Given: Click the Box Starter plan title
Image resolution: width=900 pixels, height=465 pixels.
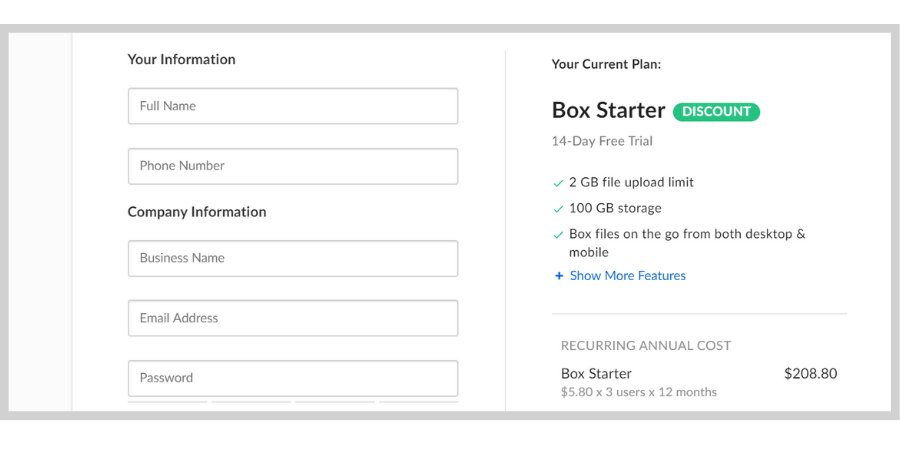Looking at the screenshot, I should pyautogui.click(x=608, y=110).
